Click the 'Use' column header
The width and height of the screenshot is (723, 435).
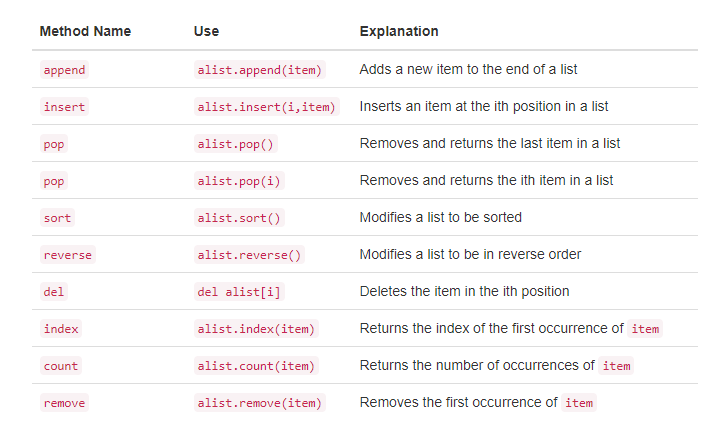coord(205,32)
